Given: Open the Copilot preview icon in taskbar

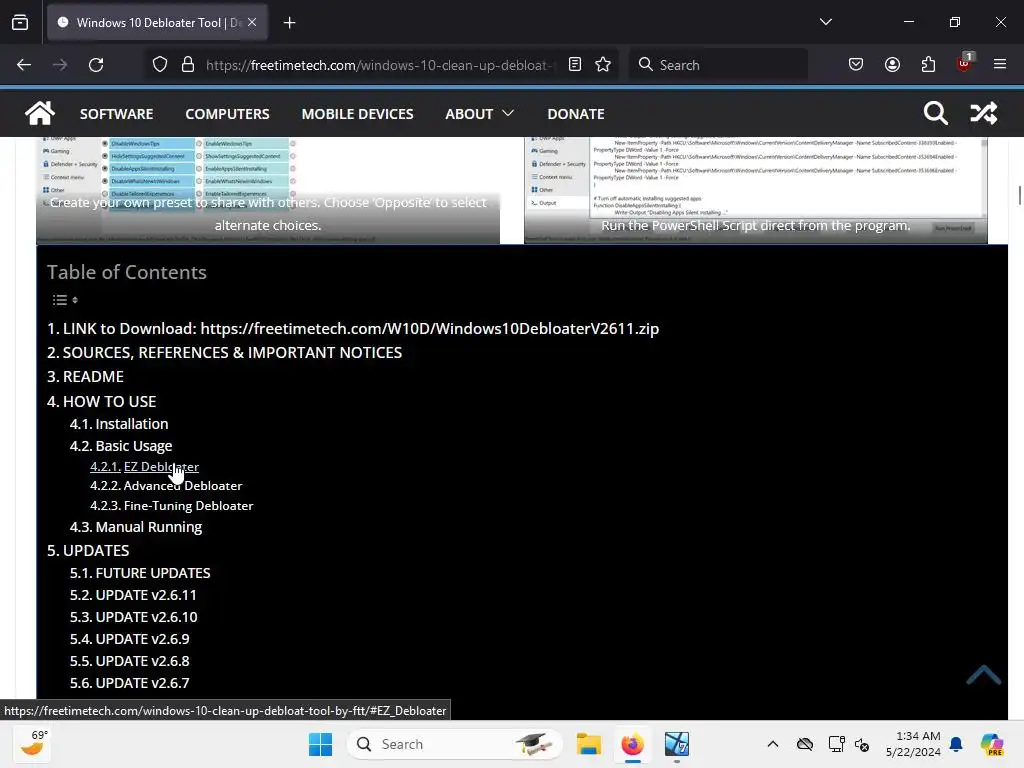Looking at the screenshot, I should click(x=991, y=744).
